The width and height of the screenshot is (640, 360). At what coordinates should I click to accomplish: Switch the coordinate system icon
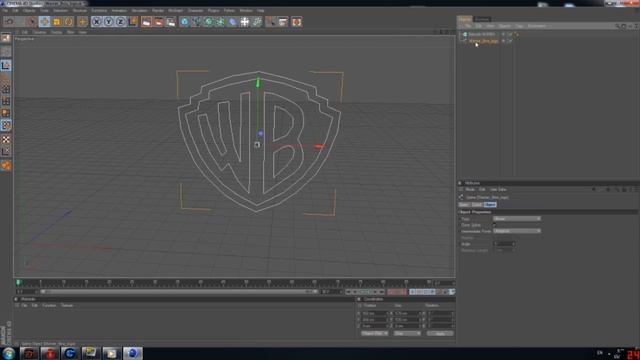[133, 21]
